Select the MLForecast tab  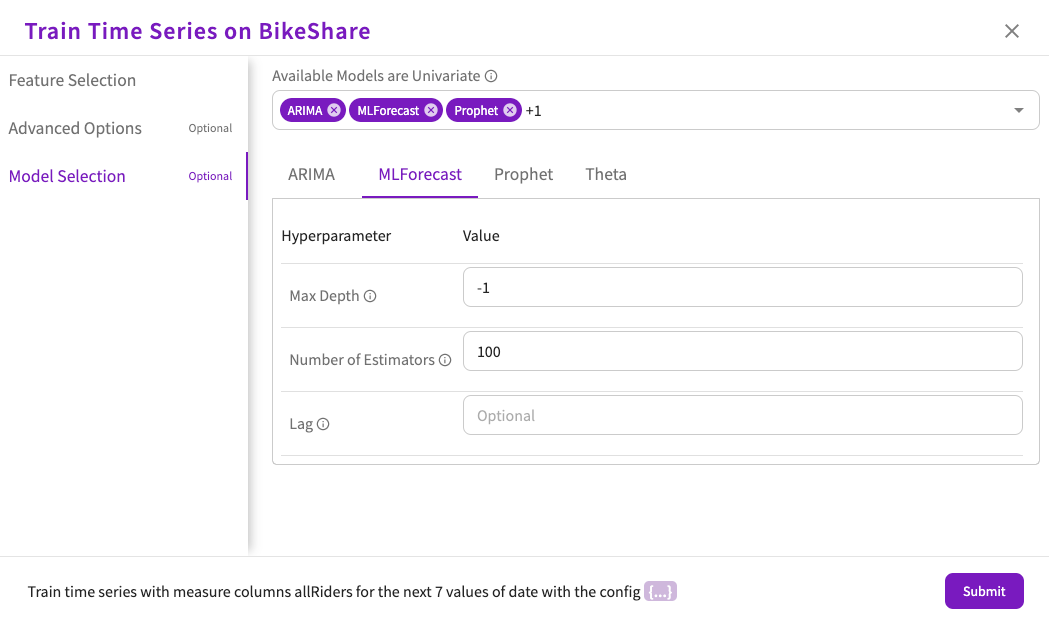pyautogui.click(x=420, y=175)
